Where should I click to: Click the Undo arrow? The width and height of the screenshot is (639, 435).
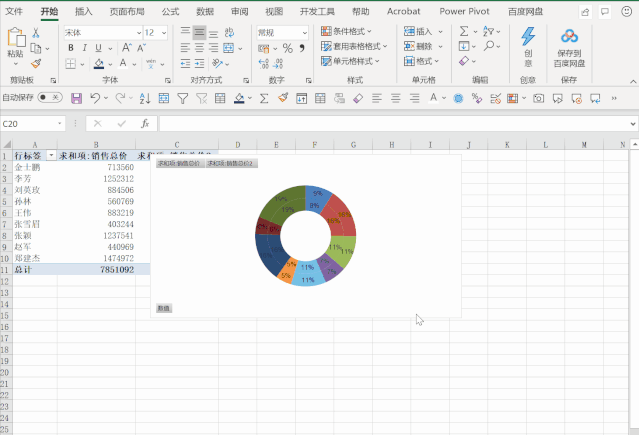tap(95, 98)
